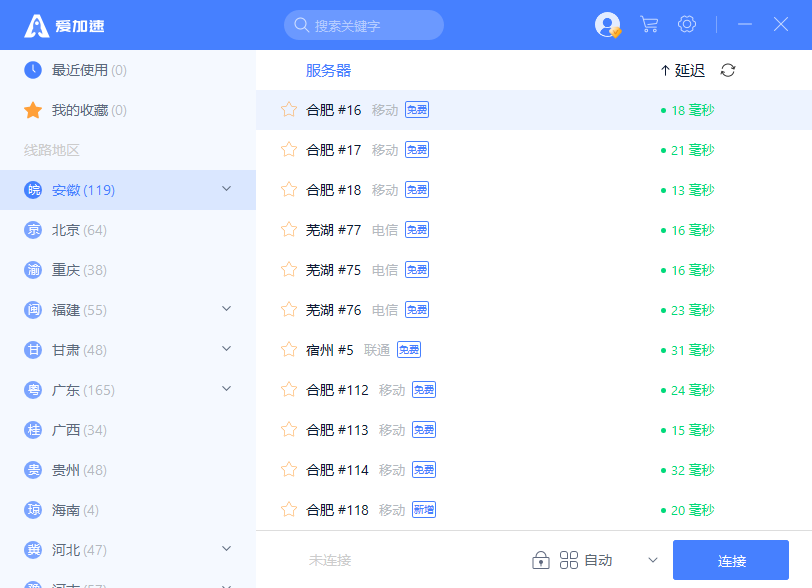Click the 爱加速 logo
The image size is (812, 588).
point(65,25)
